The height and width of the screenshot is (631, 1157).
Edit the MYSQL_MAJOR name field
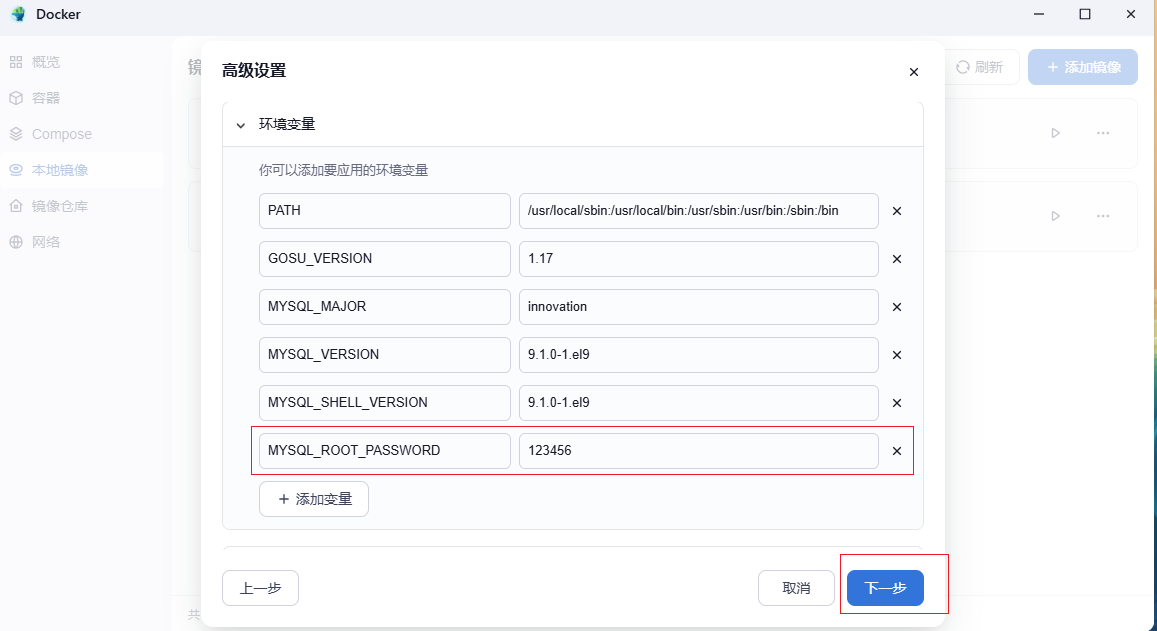384,307
